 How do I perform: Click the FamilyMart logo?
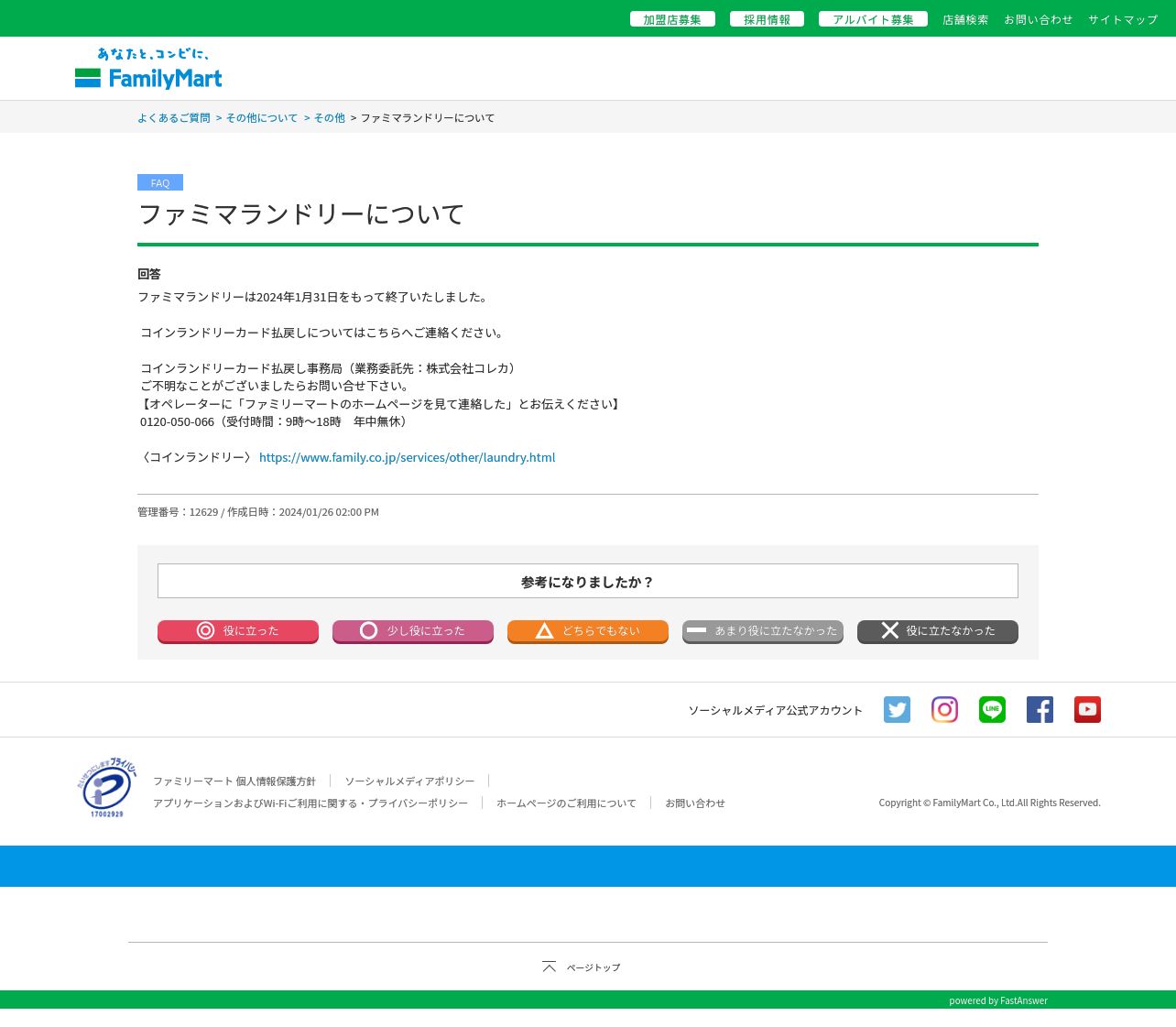coord(148,69)
